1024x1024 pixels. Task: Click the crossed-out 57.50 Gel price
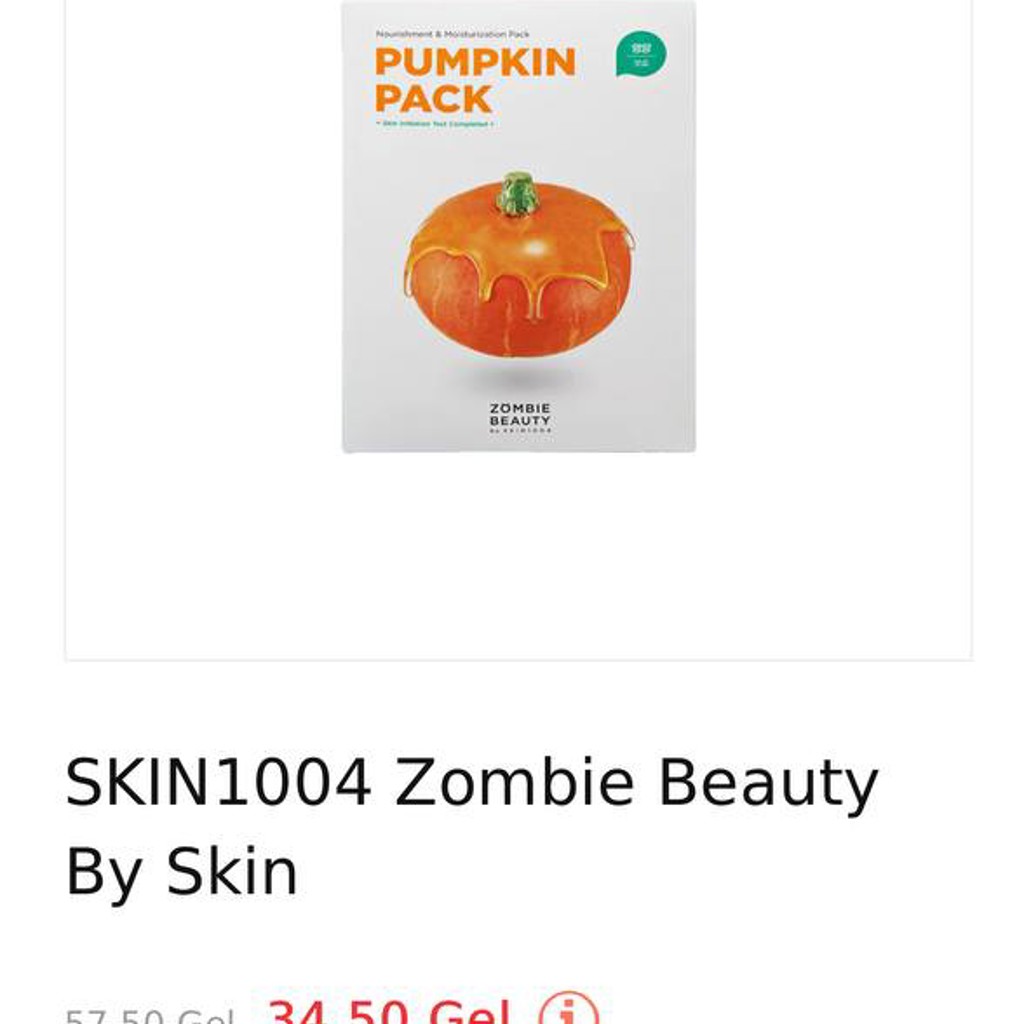[x=150, y=1016]
